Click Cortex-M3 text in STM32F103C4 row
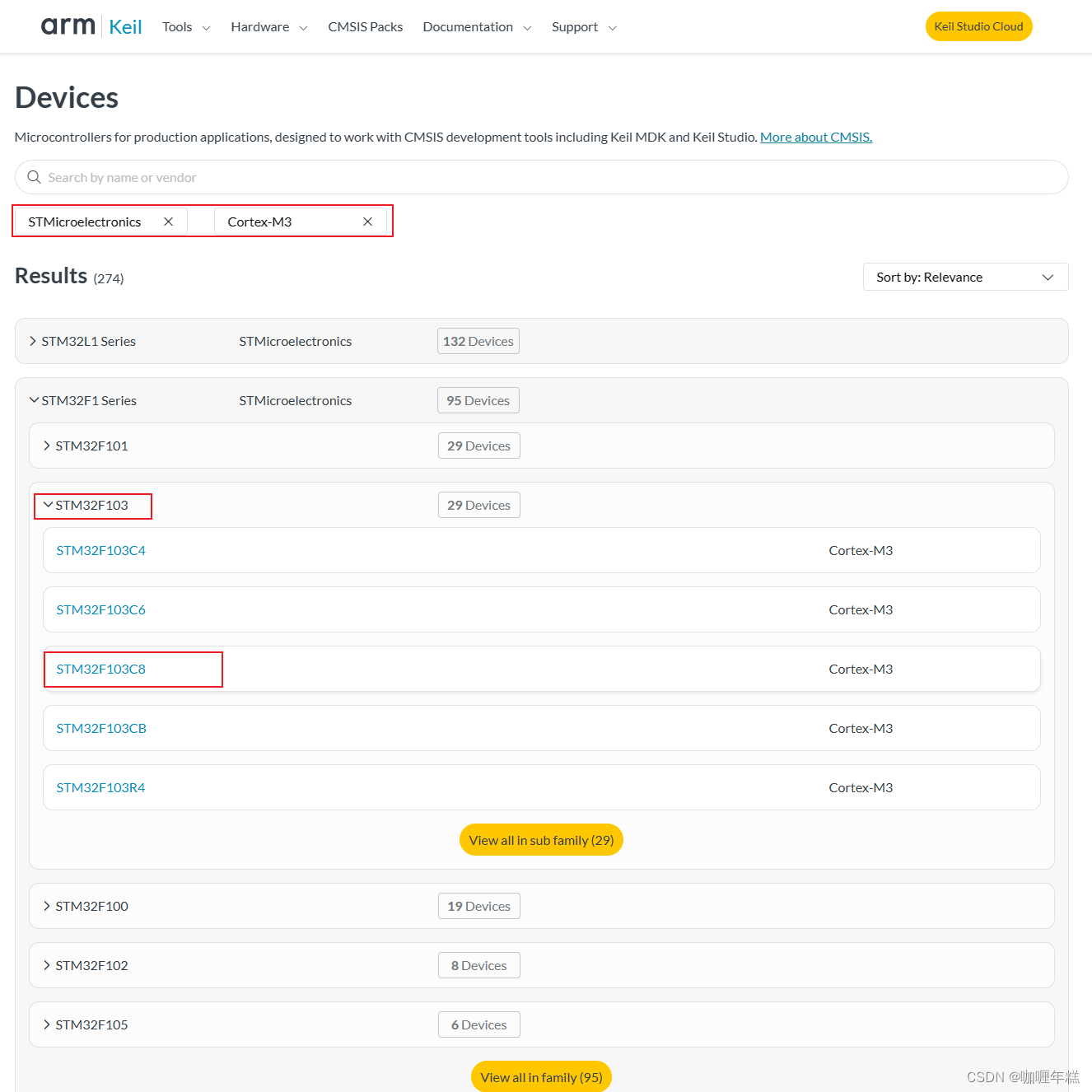Screen dimensions: 1092x1092 click(x=861, y=550)
